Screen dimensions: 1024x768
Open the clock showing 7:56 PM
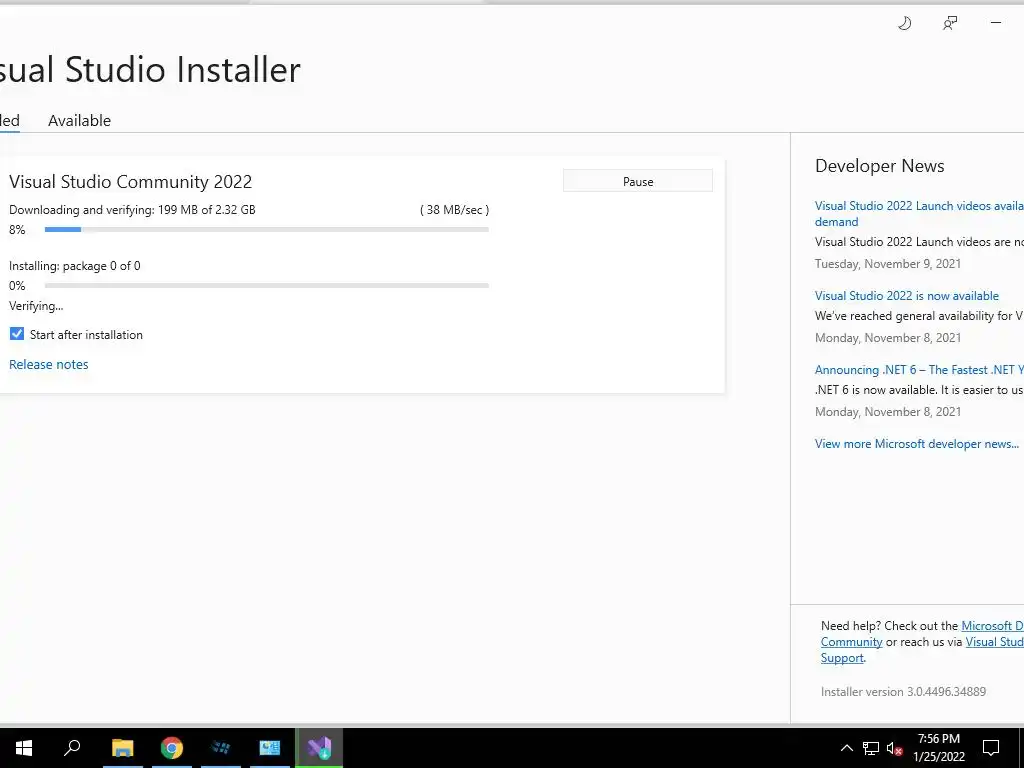(938, 748)
